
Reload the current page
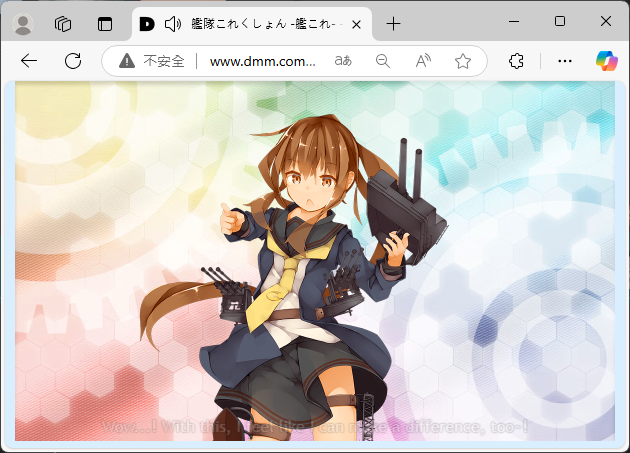click(x=73, y=61)
